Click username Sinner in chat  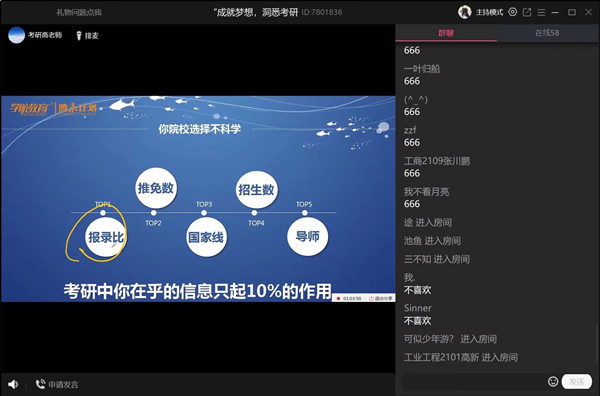click(417, 308)
